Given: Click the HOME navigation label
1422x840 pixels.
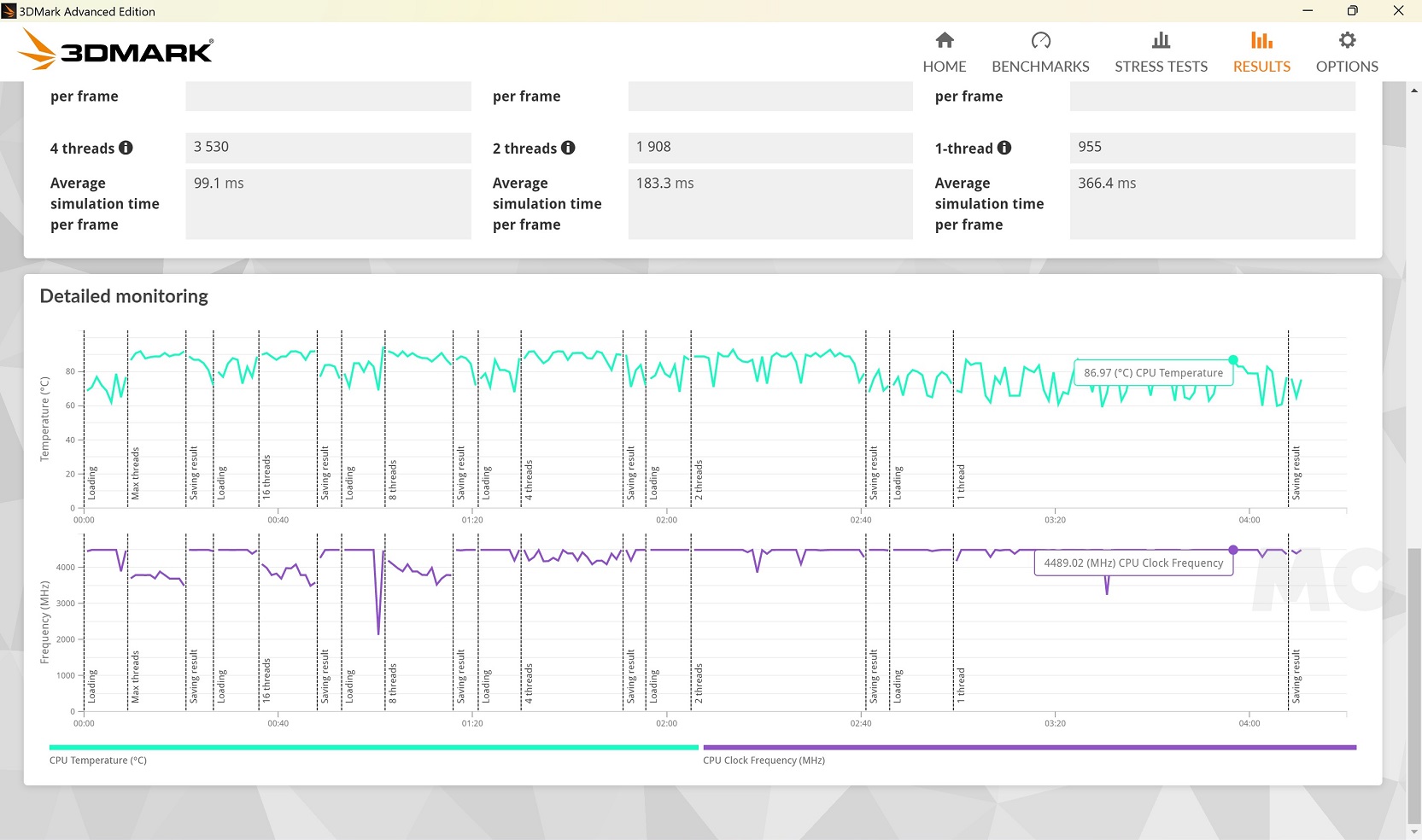Looking at the screenshot, I should tap(944, 67).
